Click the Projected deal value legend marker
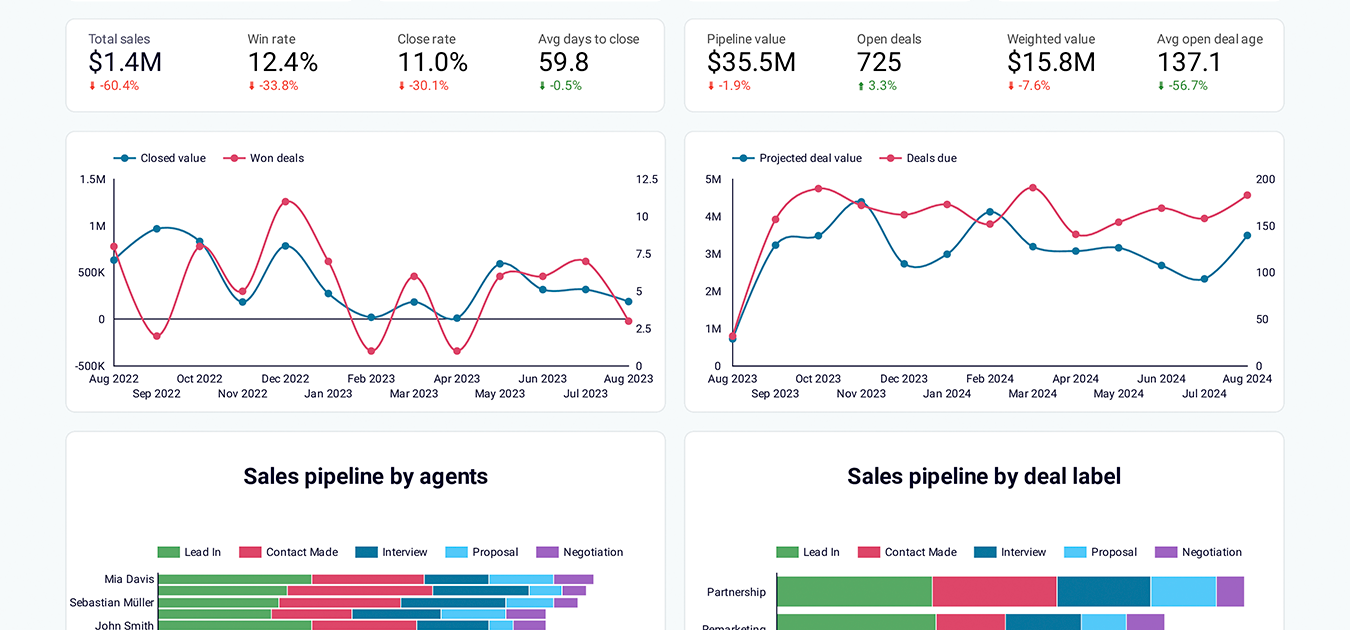1350x630 pixels. point(742,158)
